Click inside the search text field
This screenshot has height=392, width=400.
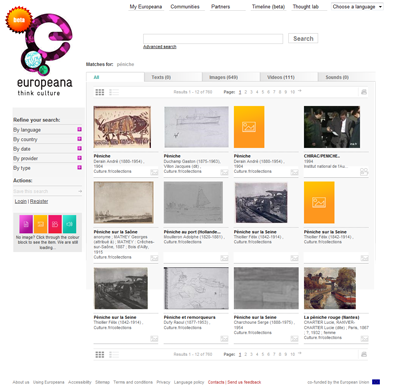coord(213,39)
